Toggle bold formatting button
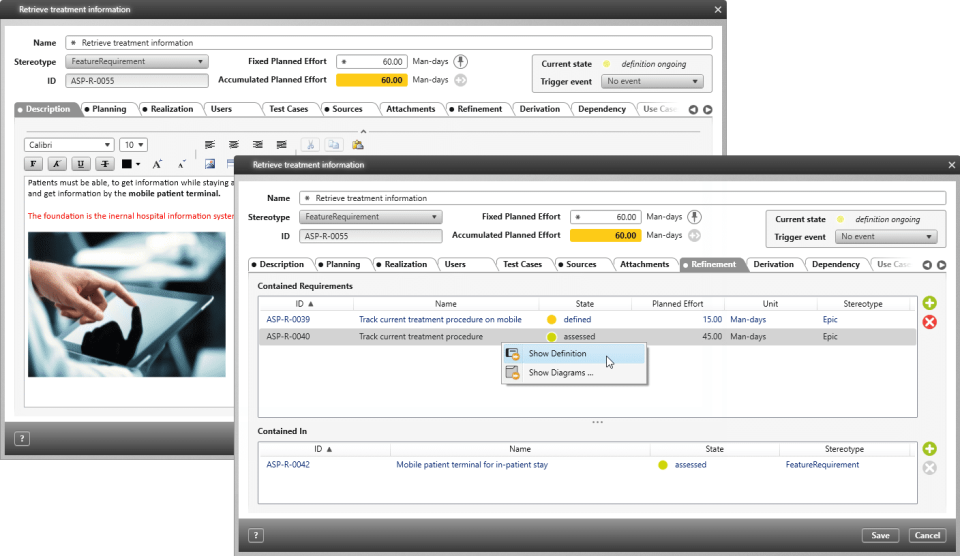Viewport: 960px width, 556px height. coord(33,164)
